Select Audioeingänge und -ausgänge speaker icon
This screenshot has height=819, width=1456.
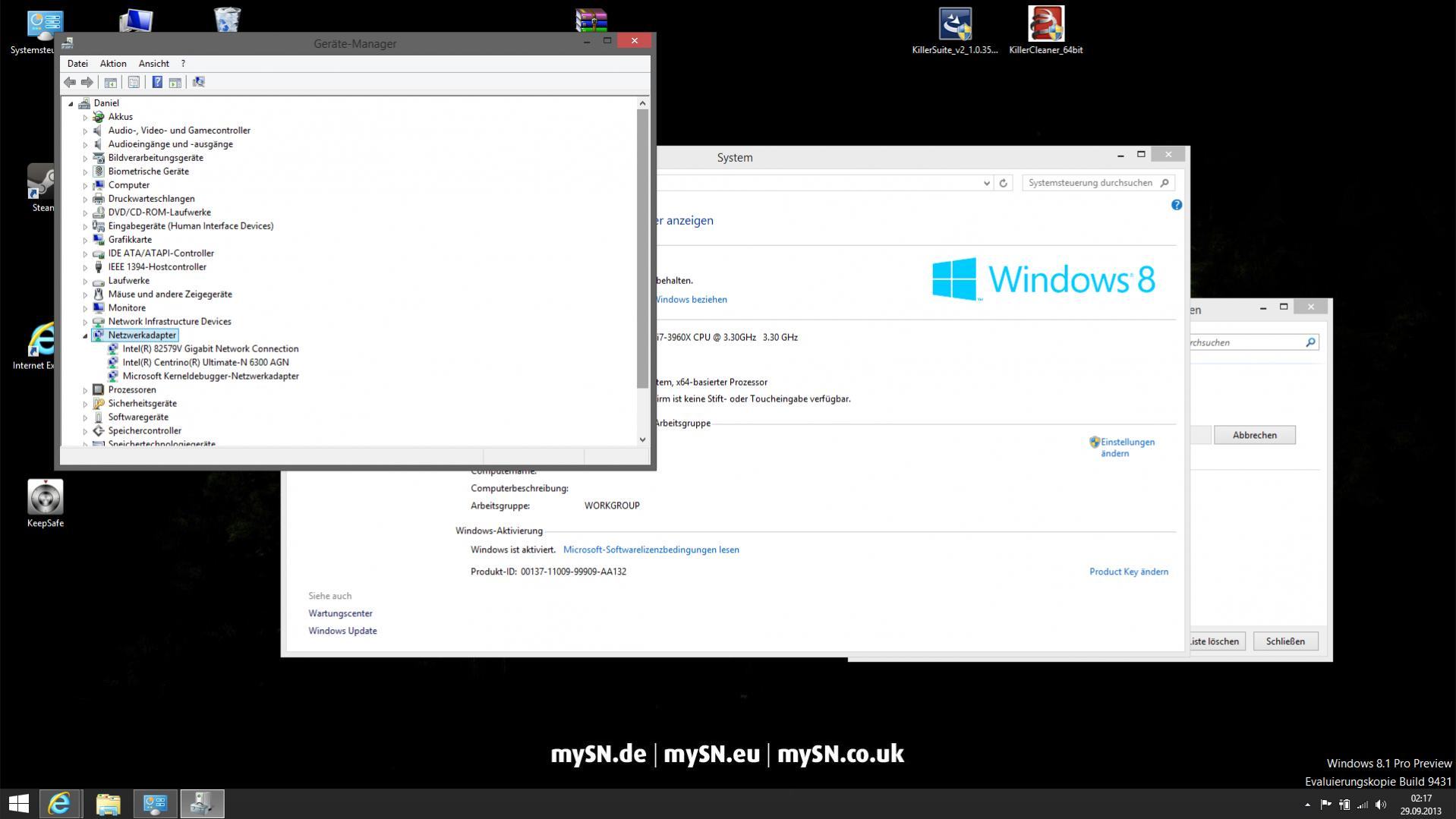coord(99,144)
